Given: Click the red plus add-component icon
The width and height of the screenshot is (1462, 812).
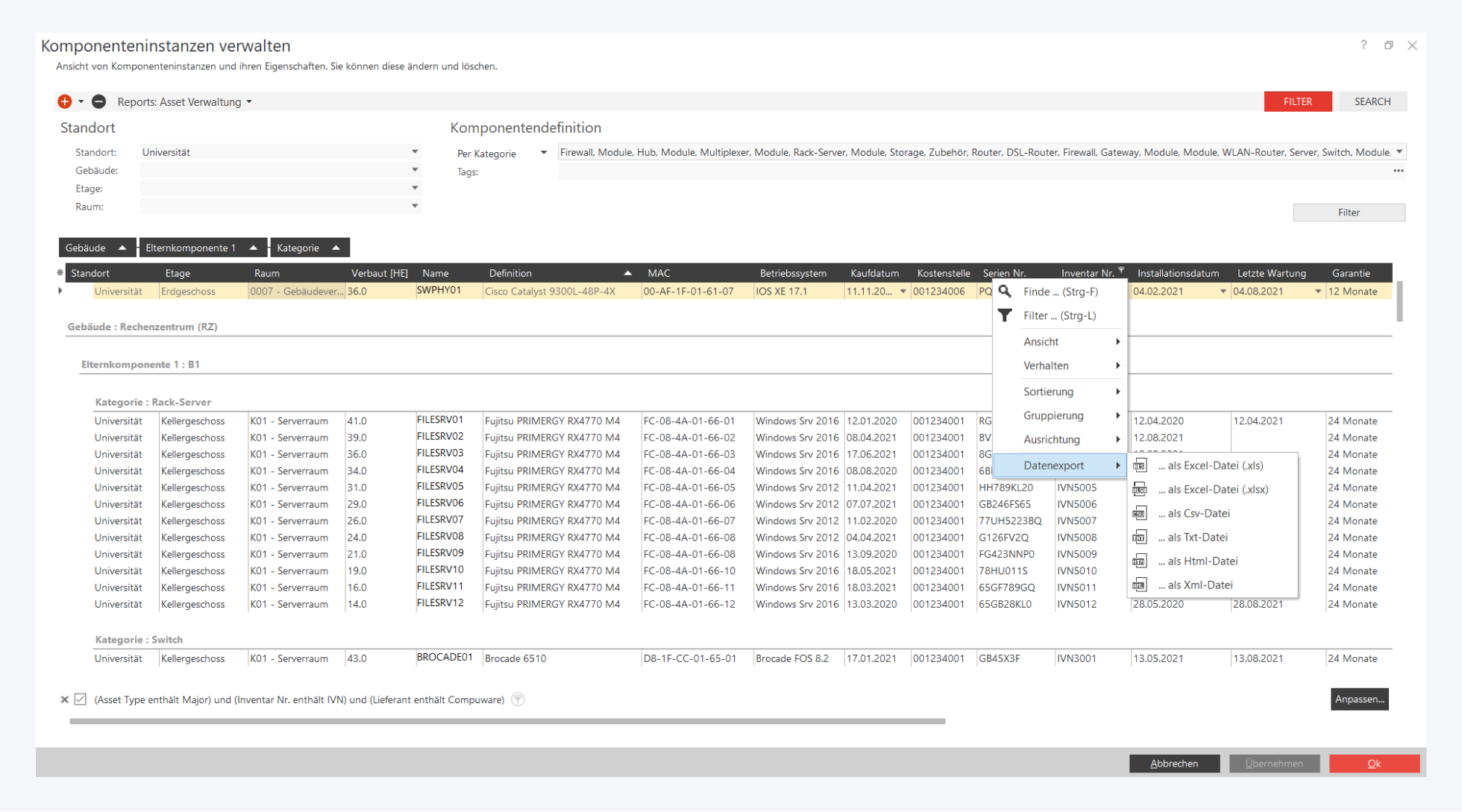Looking at the screenshot, I should pyautogui.click(x=65, y=101).
